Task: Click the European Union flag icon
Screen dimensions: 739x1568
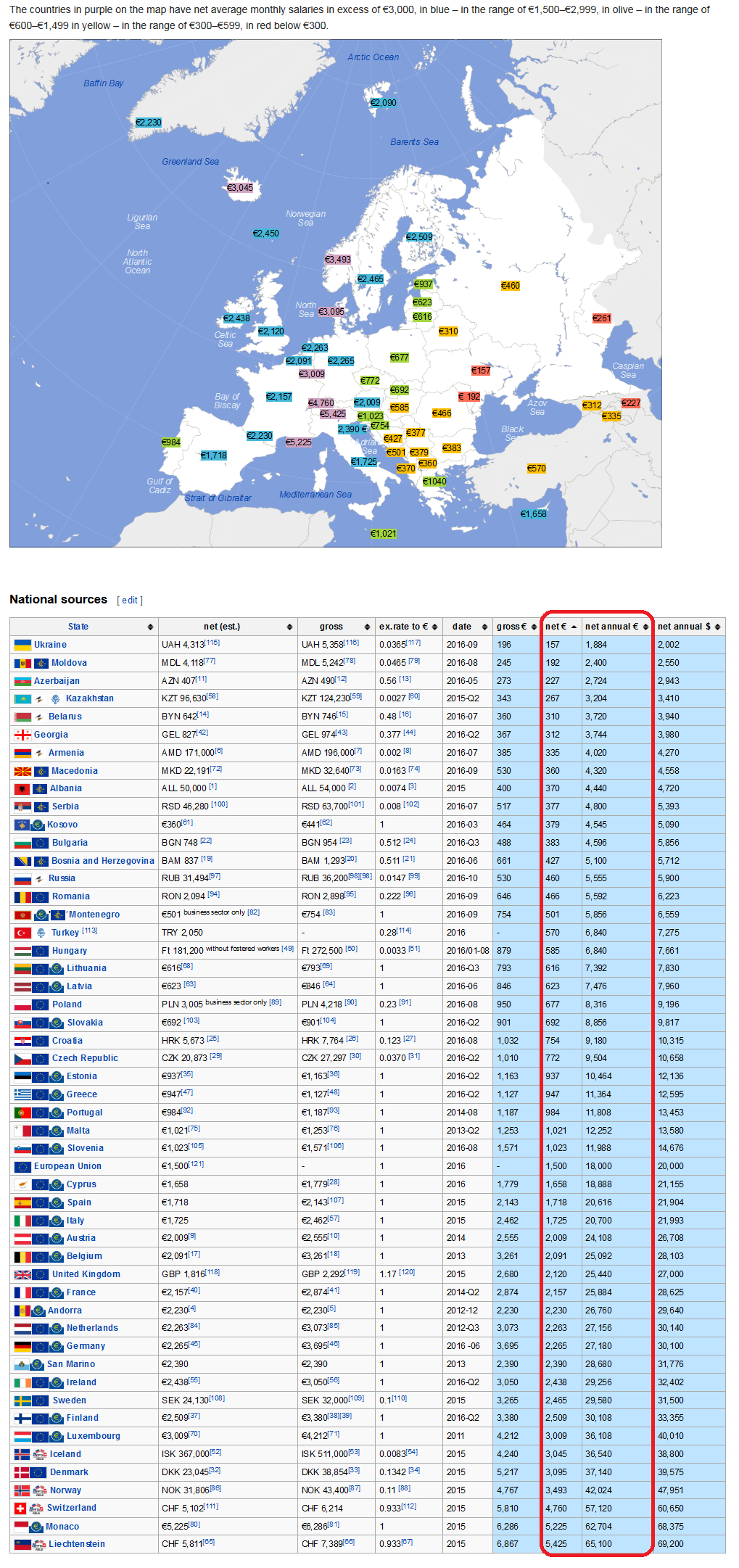Action: coord(22,1167)
